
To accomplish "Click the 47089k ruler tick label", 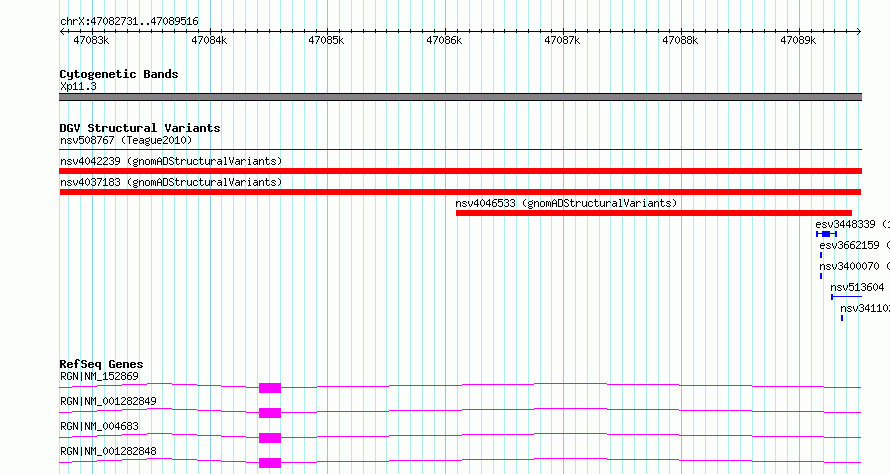I will [799, 40].
